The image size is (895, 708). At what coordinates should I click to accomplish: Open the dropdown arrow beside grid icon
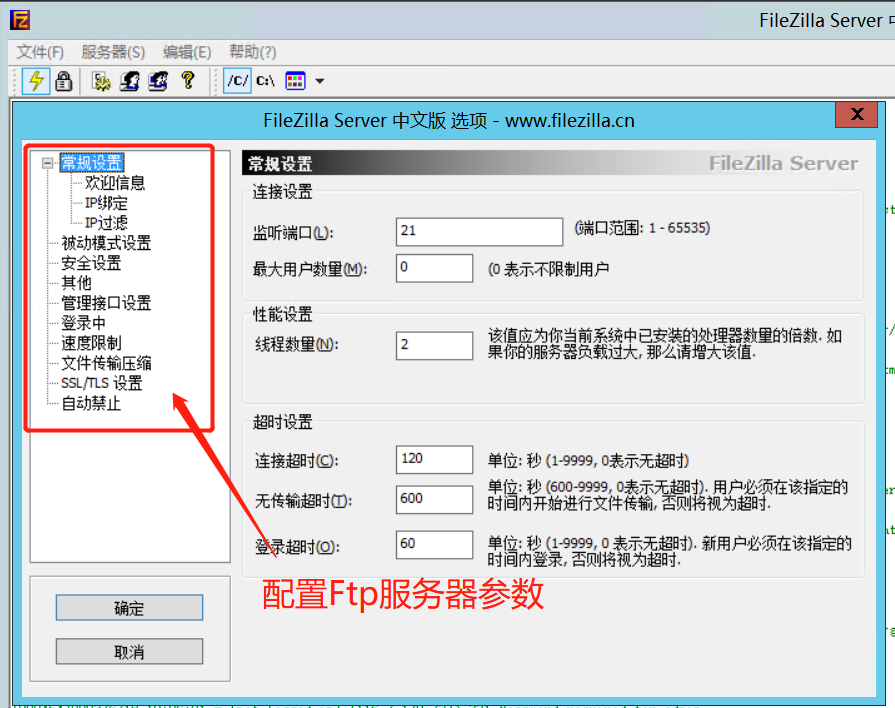320,81
